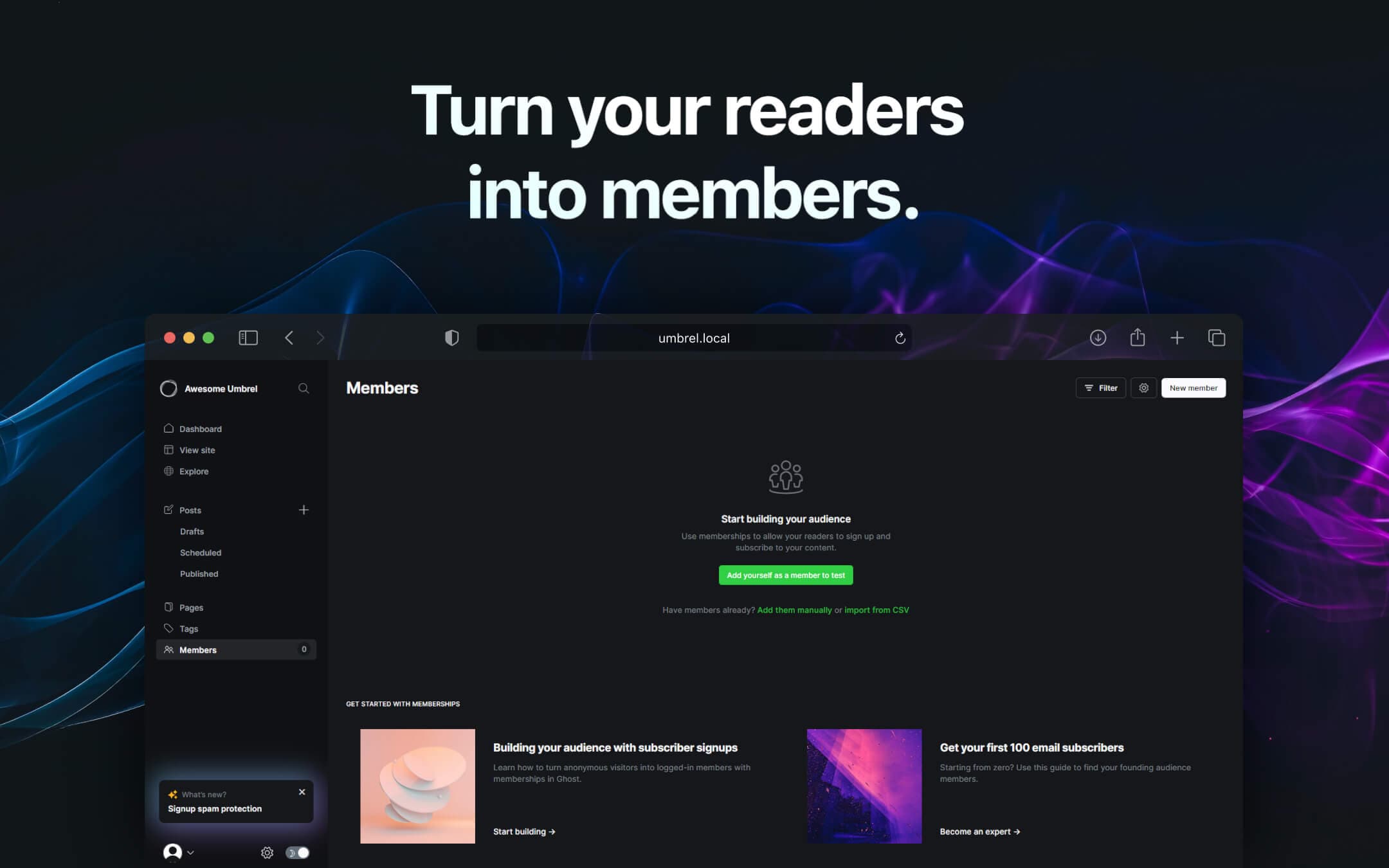Click Add yourself as a member button
The image size is (1389, 868).
tap(786, 575)
